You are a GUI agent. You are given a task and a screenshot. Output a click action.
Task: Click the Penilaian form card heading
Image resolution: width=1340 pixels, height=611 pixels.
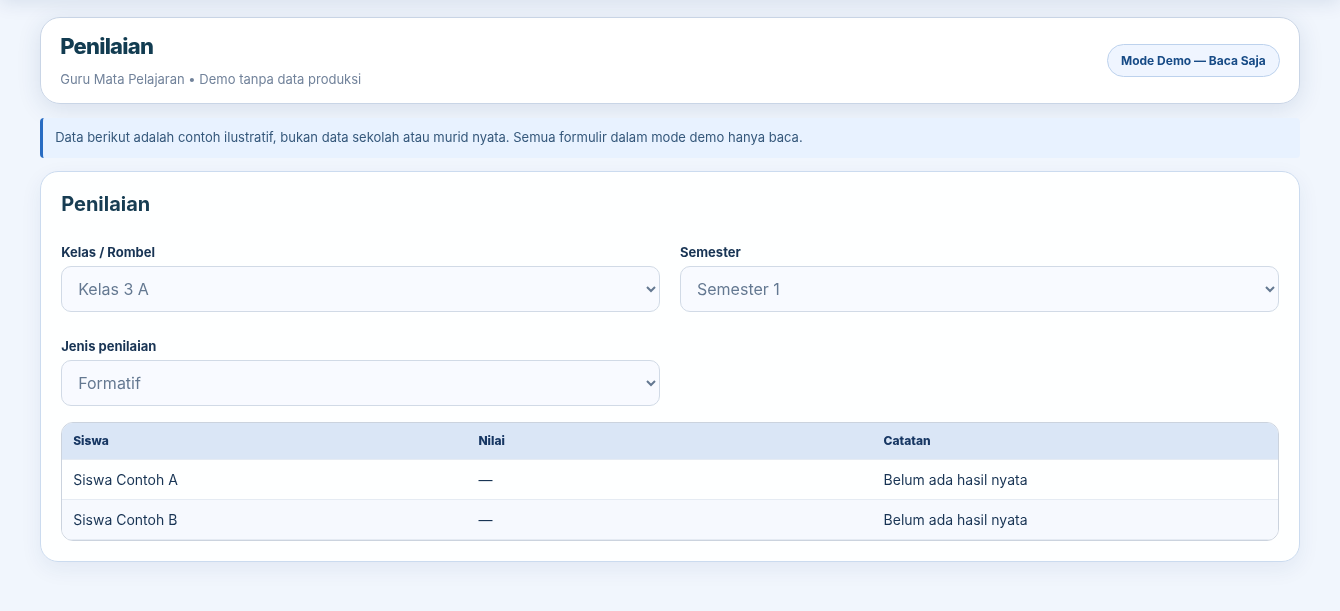(106, 204)
